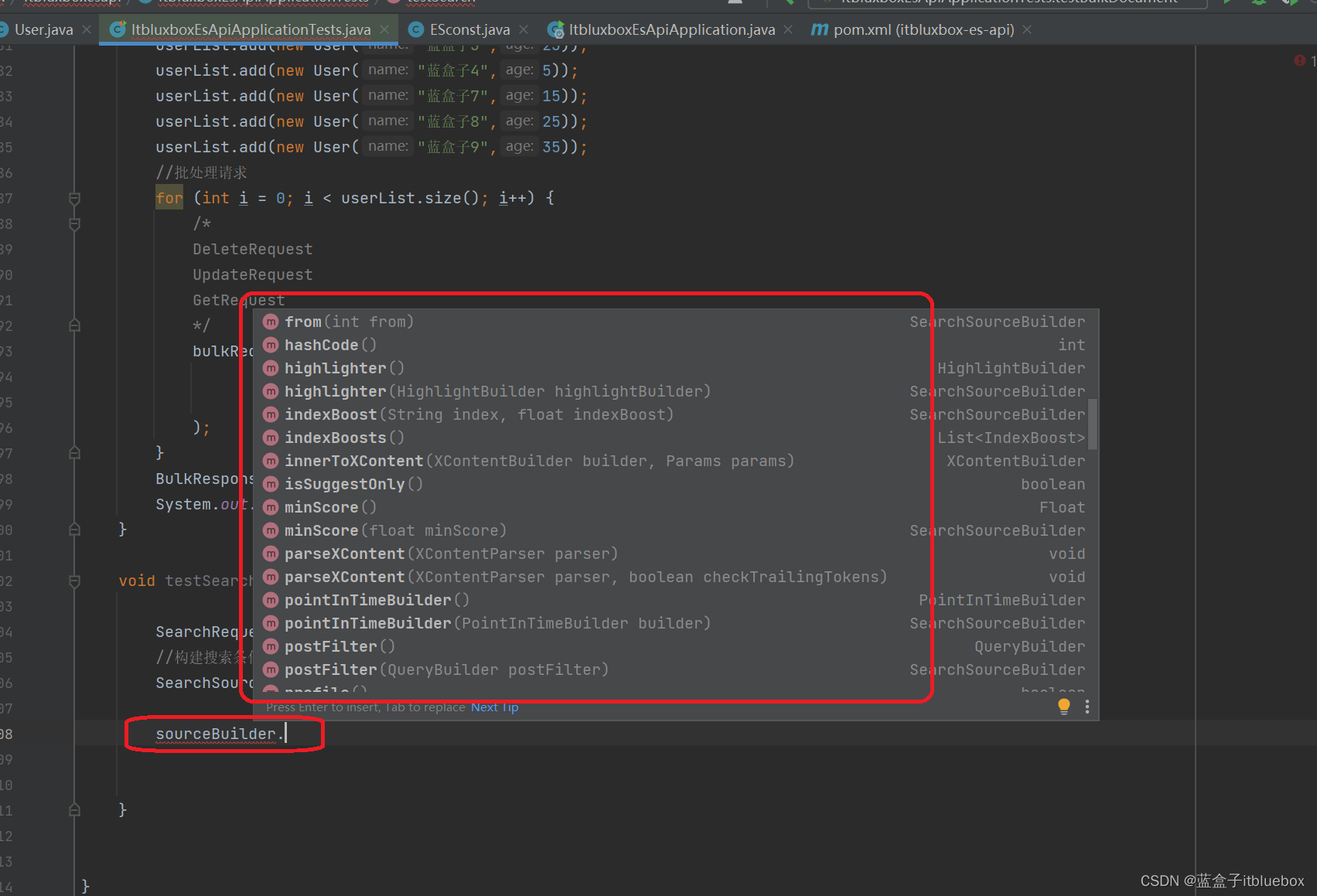This screenshot has width=1317, height=896.
Task: Click the error indicator at editor top right
Action: click(1300, 60)
